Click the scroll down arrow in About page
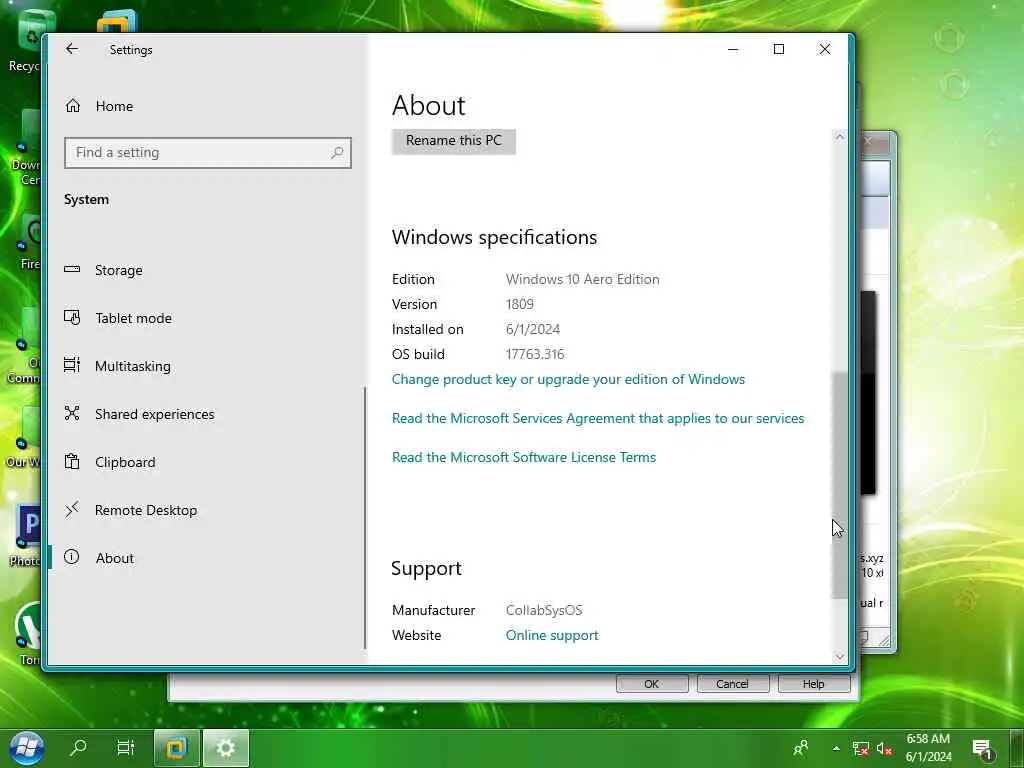The height and width of the screenshot is (768, 1024). pos(840,657)
